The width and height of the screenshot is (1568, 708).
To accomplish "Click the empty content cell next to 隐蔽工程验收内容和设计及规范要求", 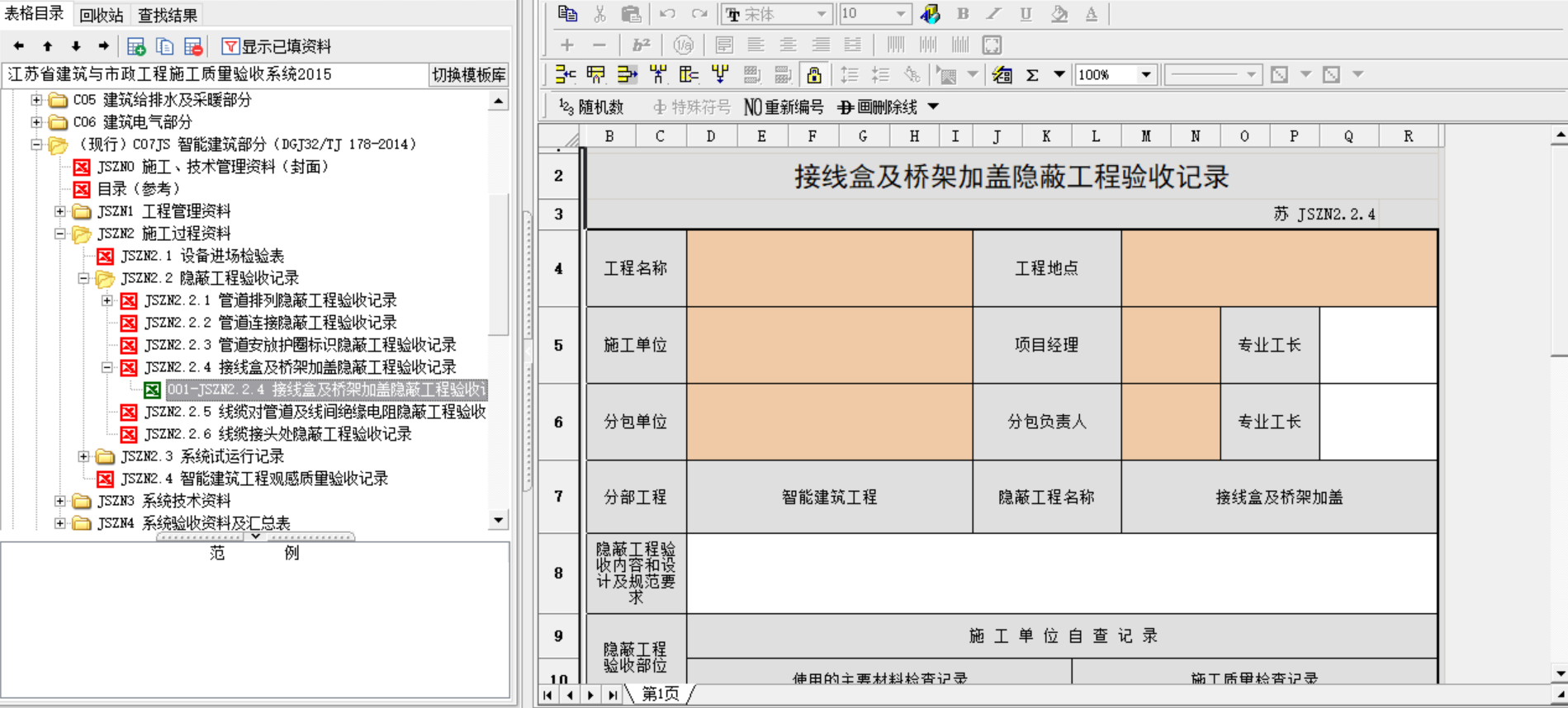I will click(x=1062, y=573).
